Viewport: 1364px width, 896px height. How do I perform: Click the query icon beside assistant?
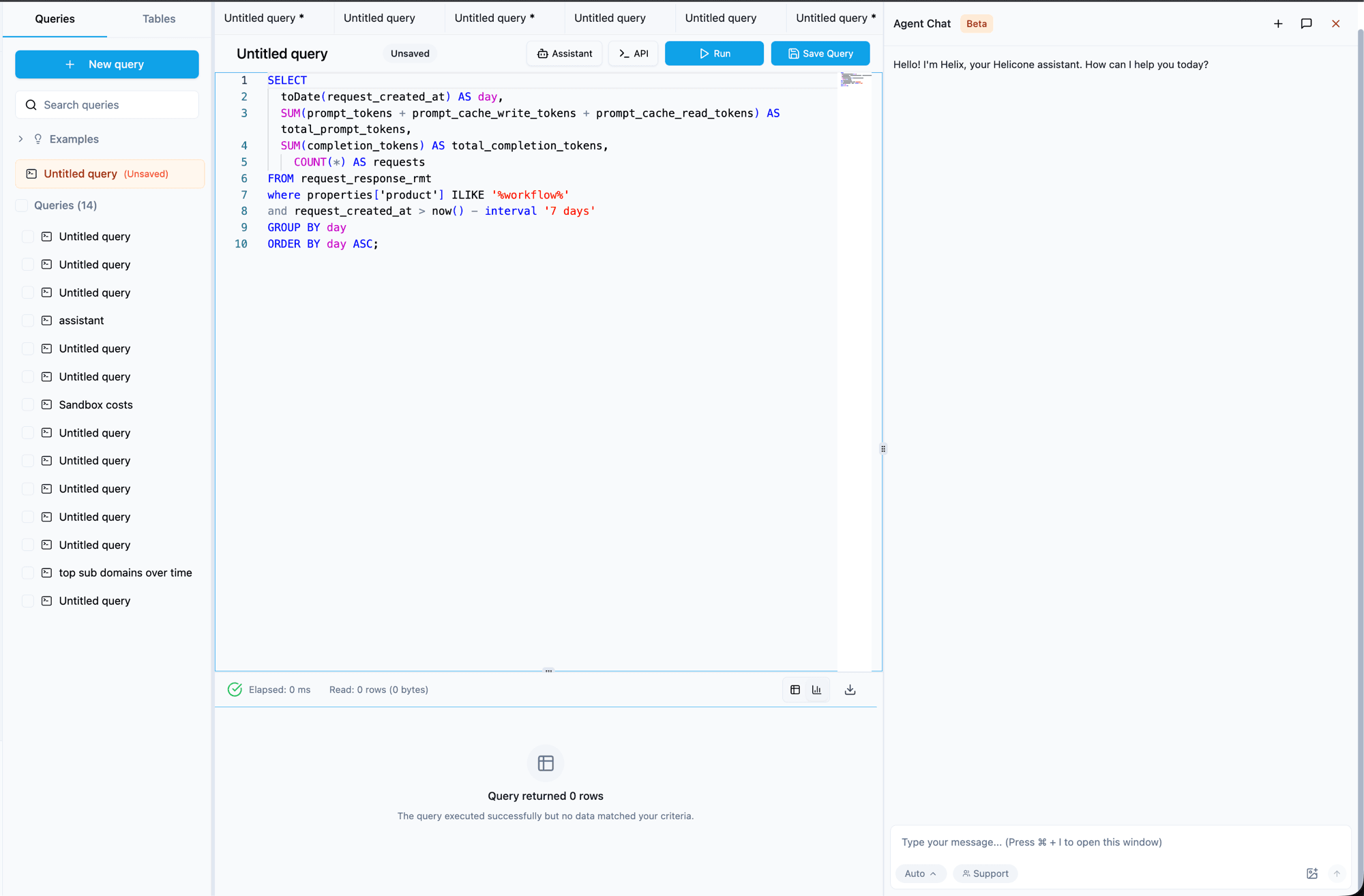[x=46, y=320]
